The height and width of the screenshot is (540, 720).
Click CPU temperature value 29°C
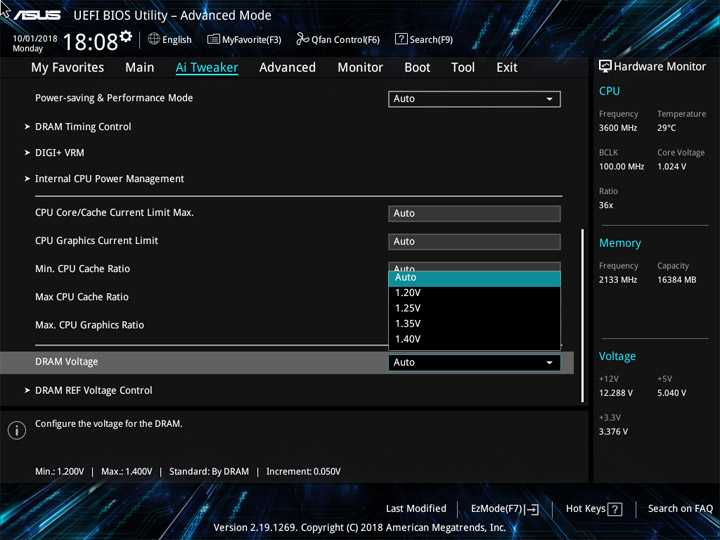pyautogui.click(x=667, y=128)
